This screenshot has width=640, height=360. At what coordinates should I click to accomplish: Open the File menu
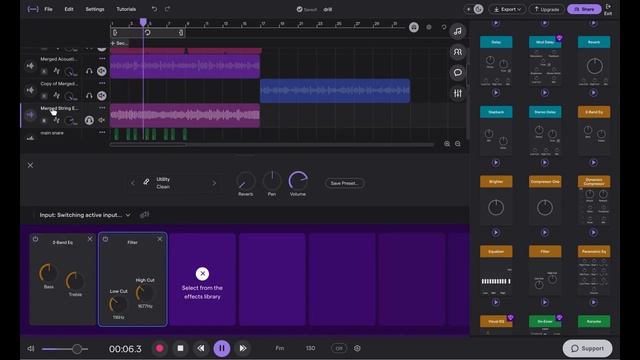point(48,9)
